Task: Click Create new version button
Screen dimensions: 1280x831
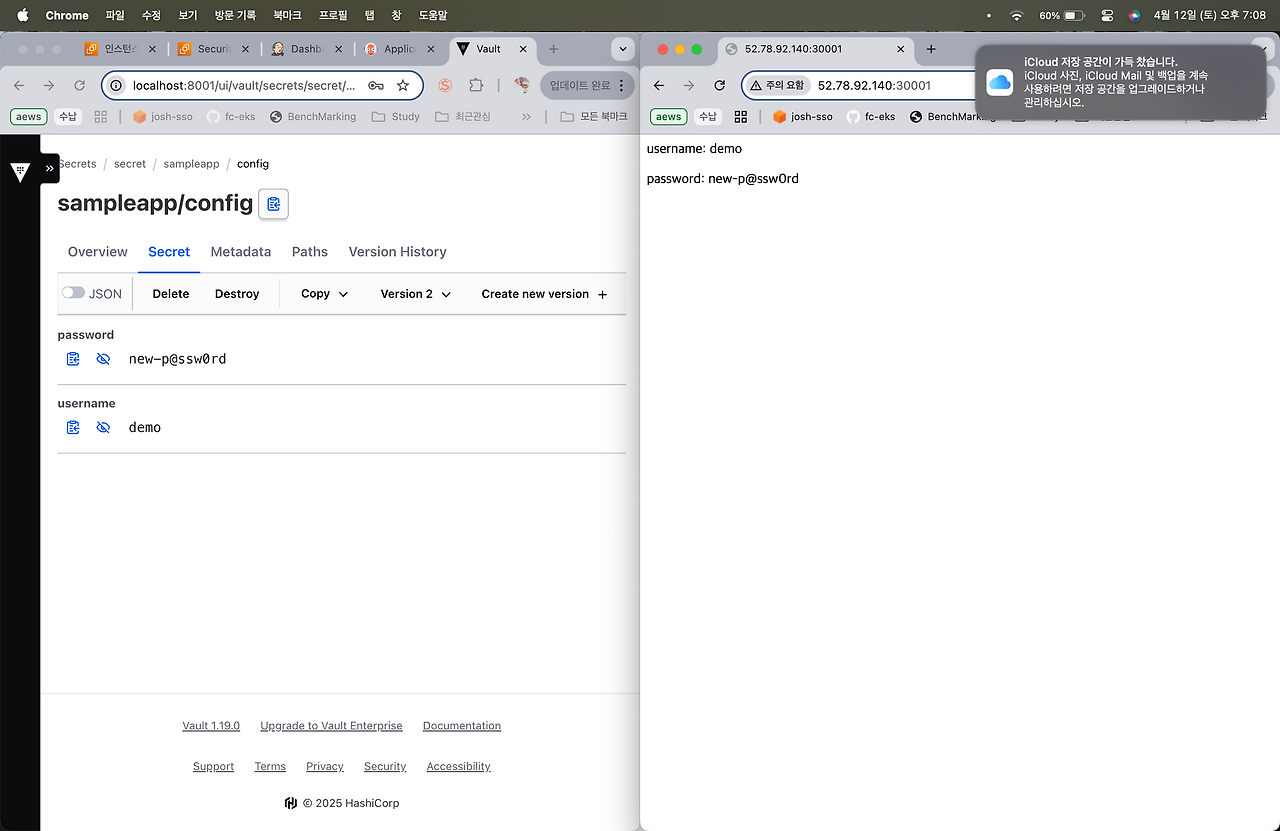Action: pyautogui.click(x=544, y=294)
